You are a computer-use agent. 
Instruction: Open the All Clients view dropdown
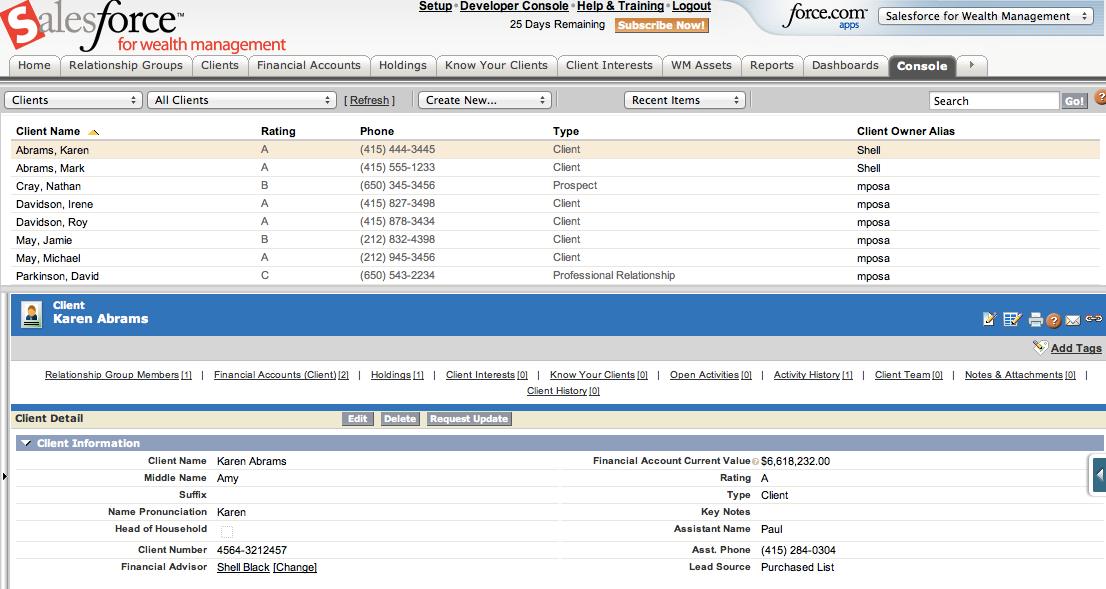pyautogui.click(x=243, y=100)
